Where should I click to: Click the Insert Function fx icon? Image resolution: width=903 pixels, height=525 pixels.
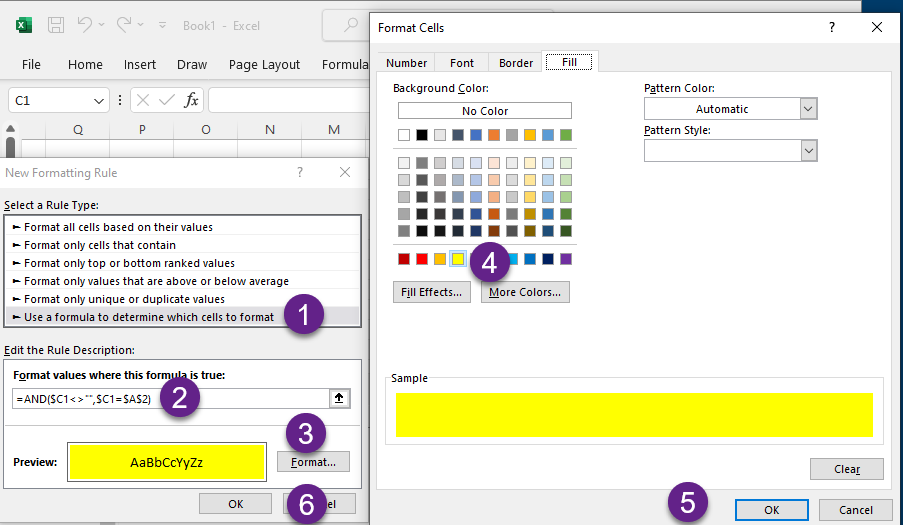(x=191, y=100)
